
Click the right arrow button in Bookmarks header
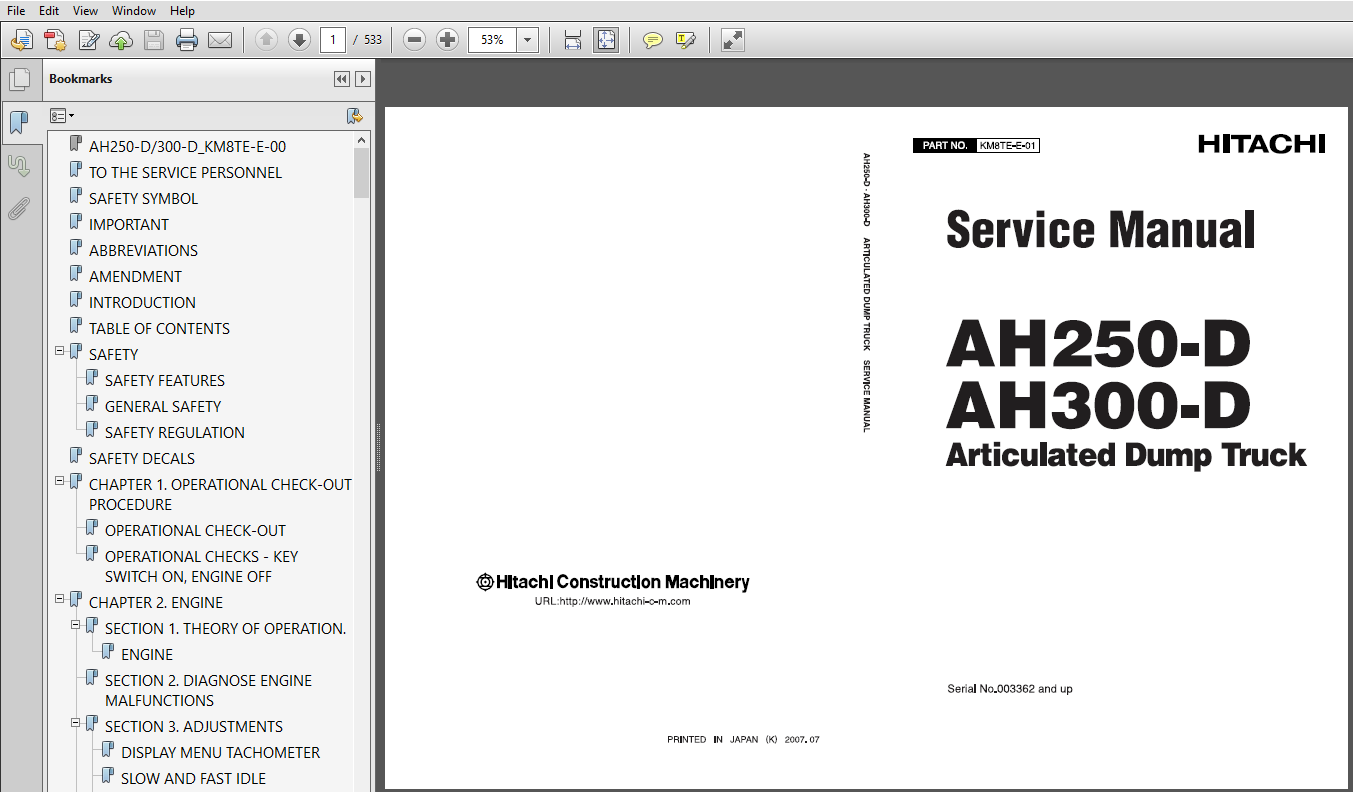pyautogui.click(x=363, y=79)
